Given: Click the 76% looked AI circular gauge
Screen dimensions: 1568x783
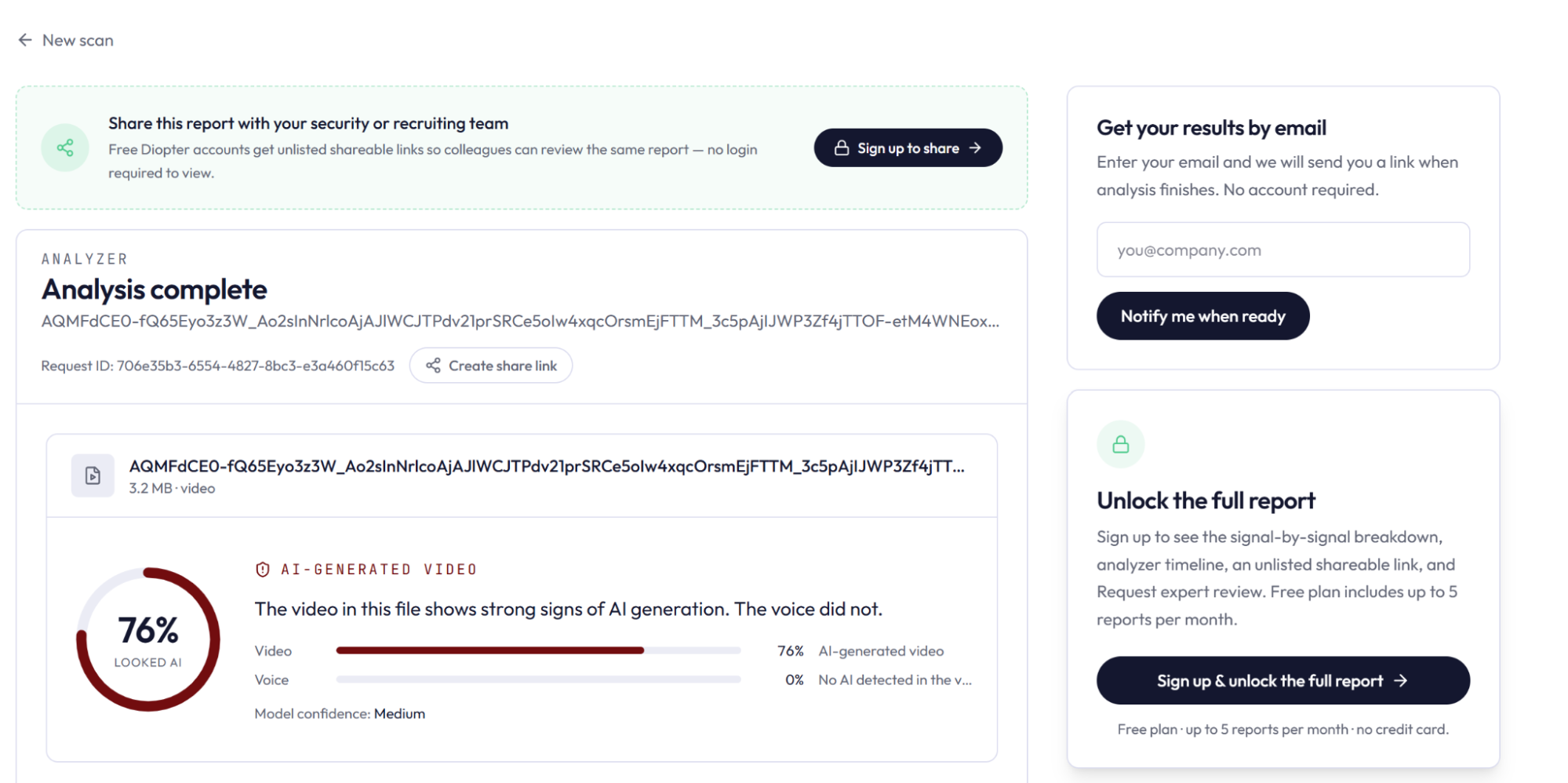Looking at the screenshot, I should pos(148,639).
